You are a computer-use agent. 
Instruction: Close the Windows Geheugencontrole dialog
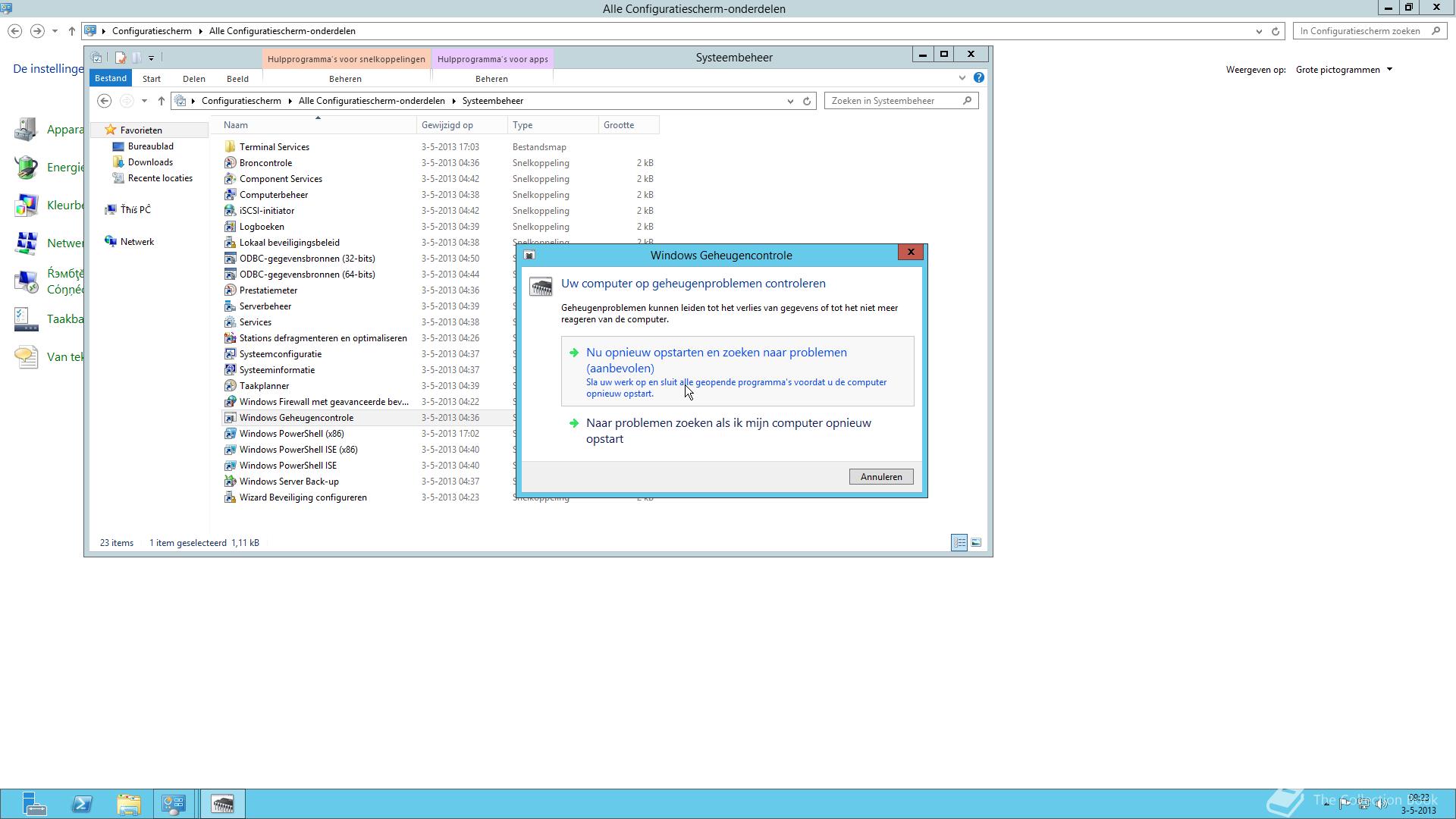[x=911, y=252]
